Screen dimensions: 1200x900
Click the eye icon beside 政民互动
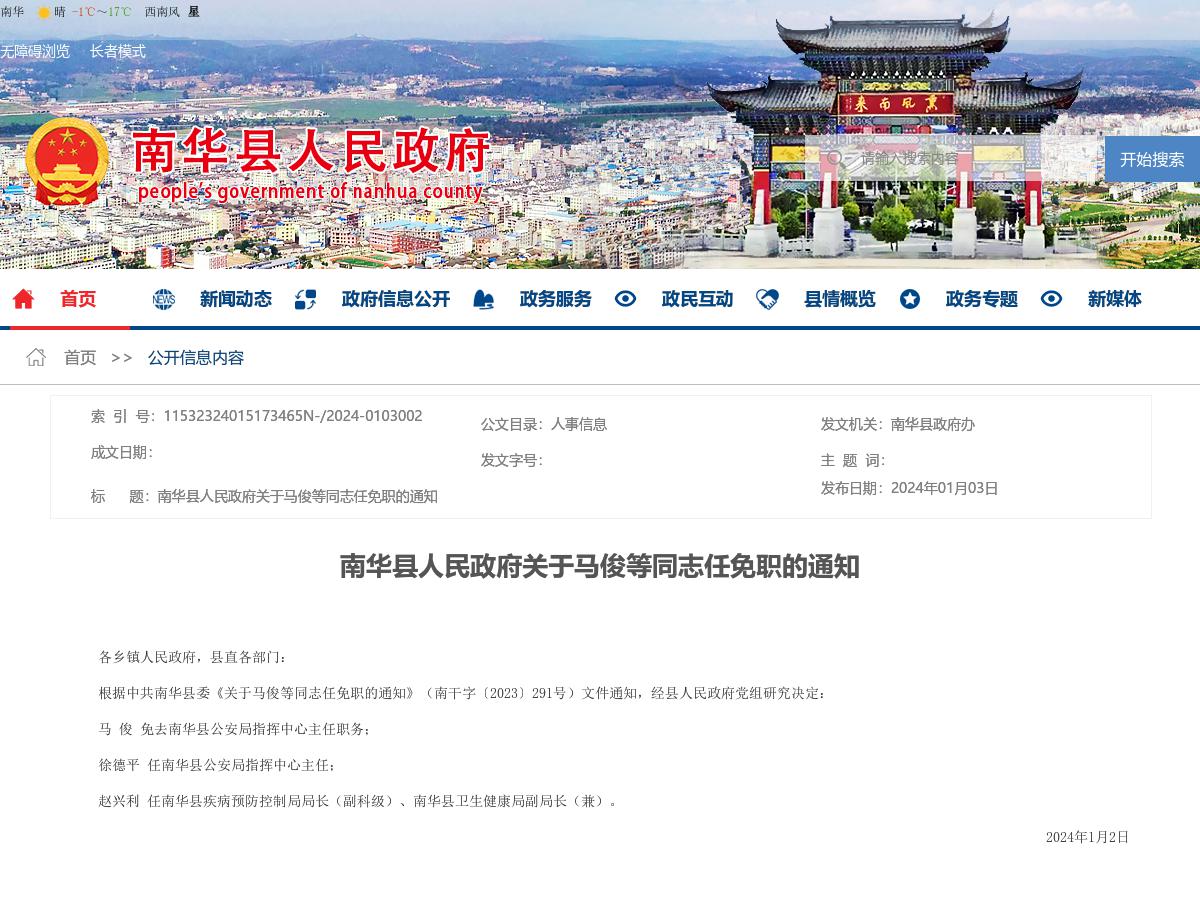click(625, 299)
